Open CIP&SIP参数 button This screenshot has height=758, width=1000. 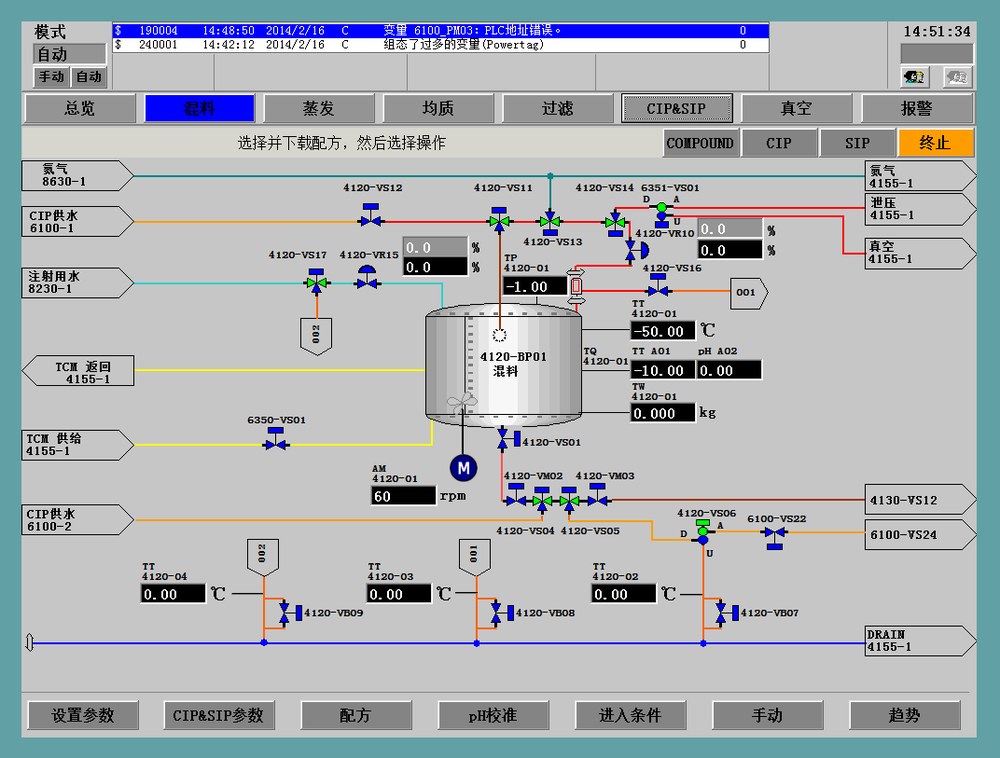[x=219, y=715]
